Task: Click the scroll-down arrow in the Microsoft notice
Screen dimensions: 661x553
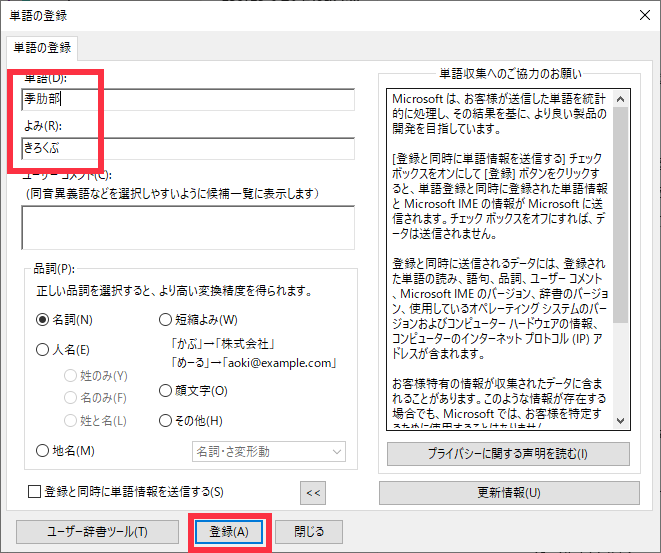Action: click(x=621, y=421)
